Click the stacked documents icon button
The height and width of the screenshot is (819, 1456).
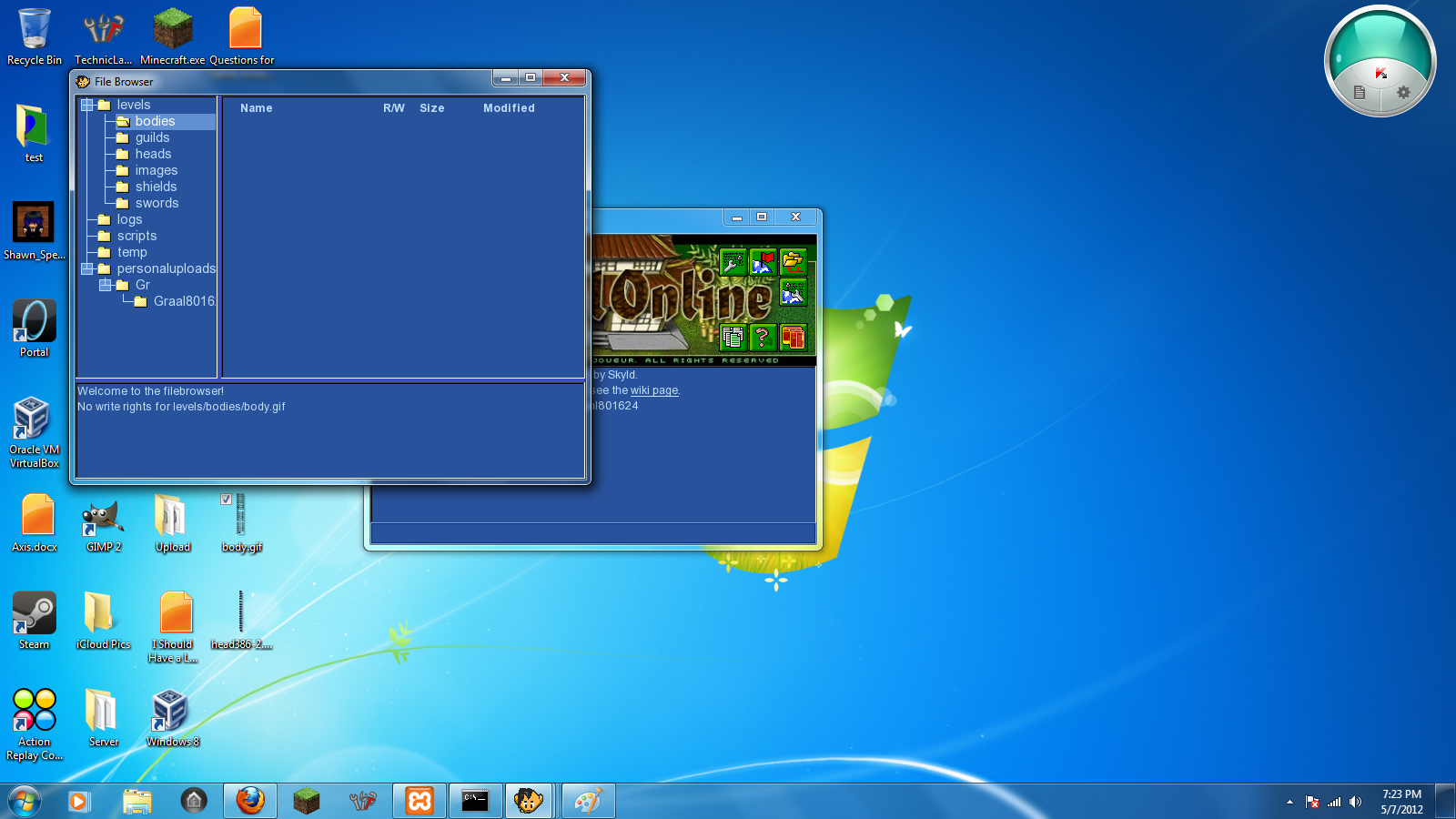[733, 338]
